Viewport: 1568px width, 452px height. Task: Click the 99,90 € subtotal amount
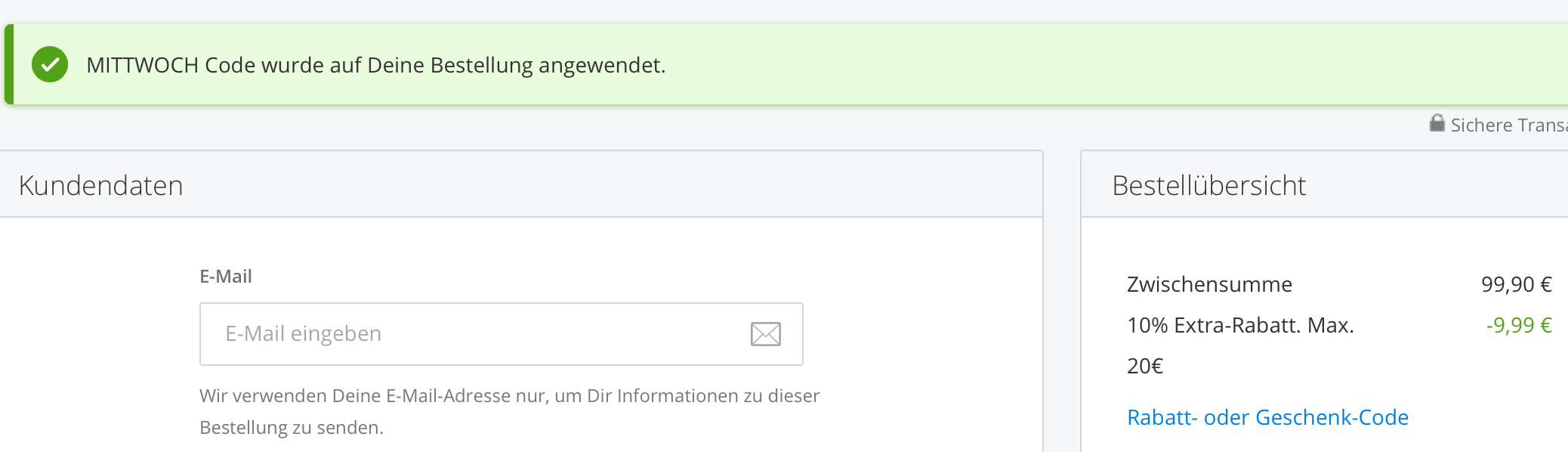pos(1516,284)
